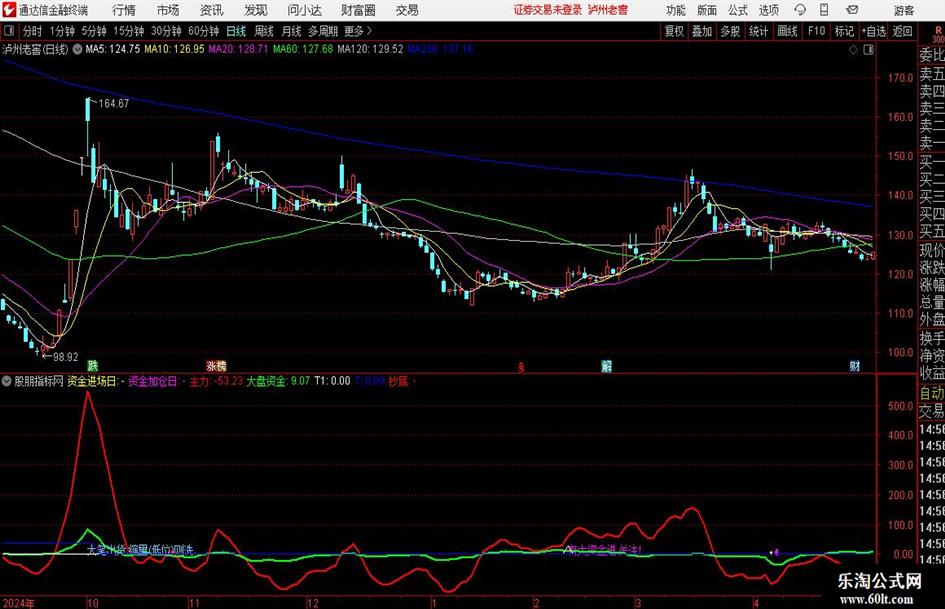
Task: Click the 大盘资金 9.07 indicator value
Action: (278, 381)
